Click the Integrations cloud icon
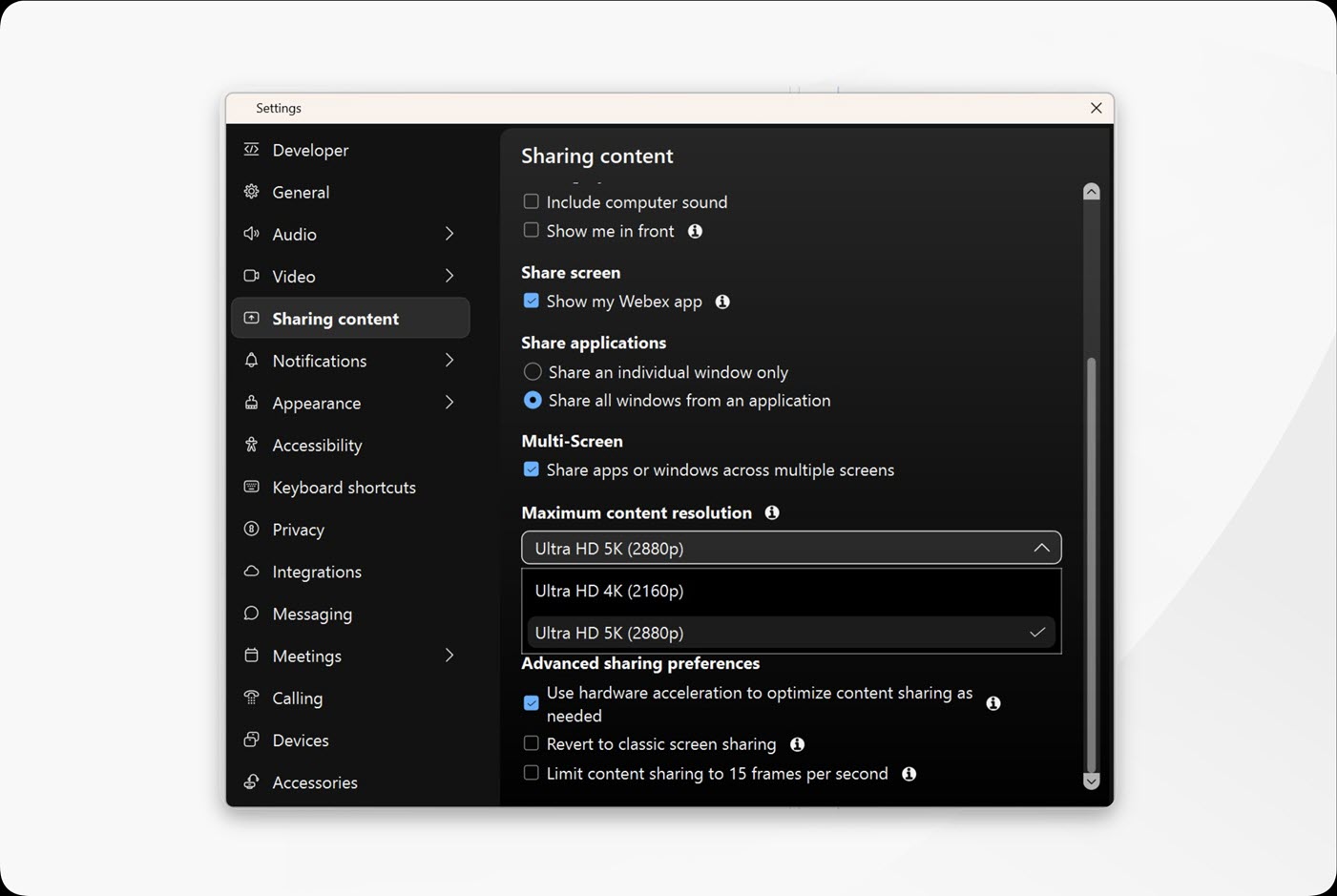1337x896 pixels. coord(251,571)
